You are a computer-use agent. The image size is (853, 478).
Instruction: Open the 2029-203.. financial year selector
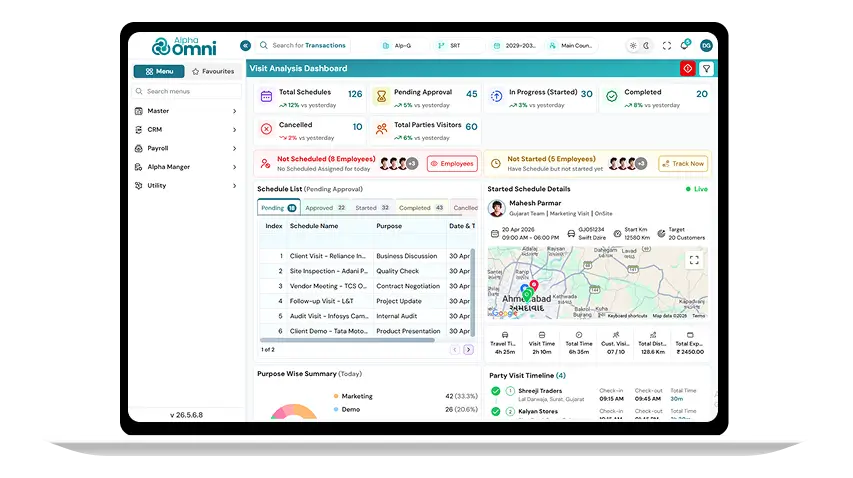click(x=515, y=46)
